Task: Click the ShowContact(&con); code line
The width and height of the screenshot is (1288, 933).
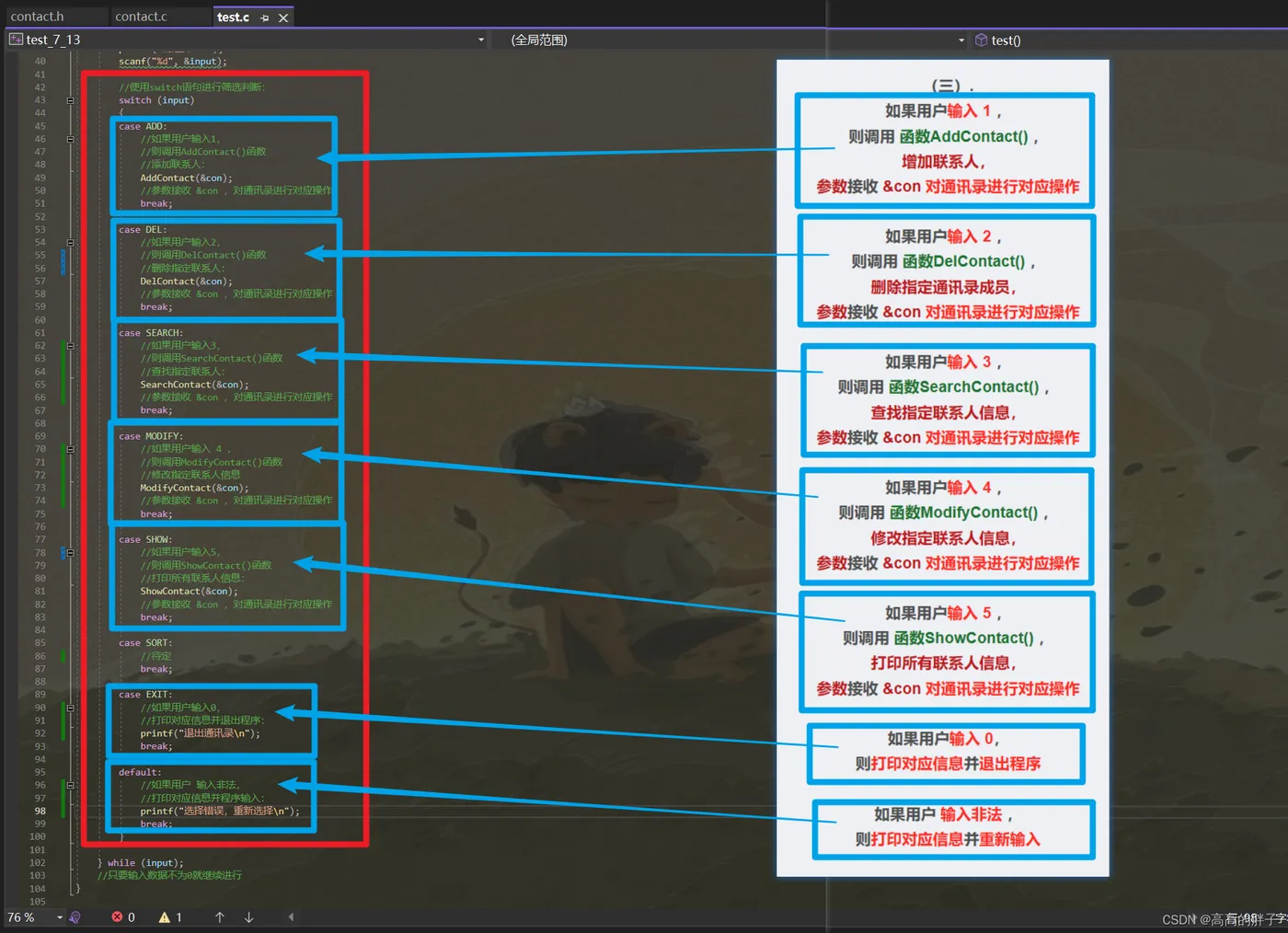Action: click(189, 592)
